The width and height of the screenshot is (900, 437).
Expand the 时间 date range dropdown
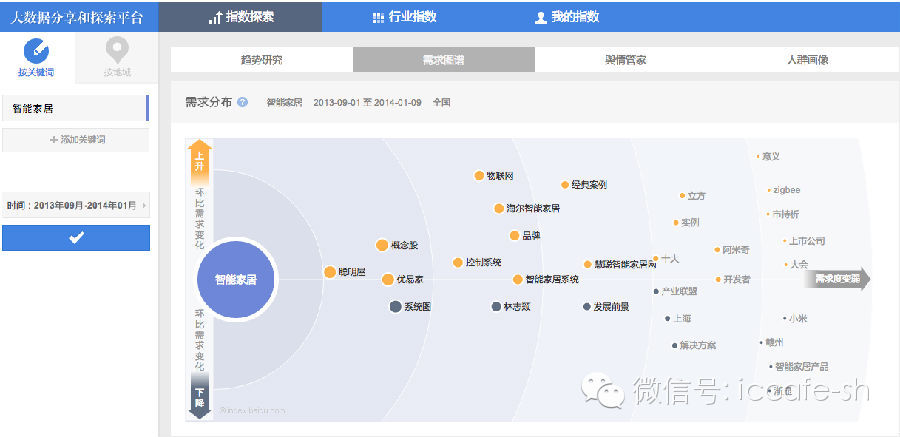[x=76, y=205]
